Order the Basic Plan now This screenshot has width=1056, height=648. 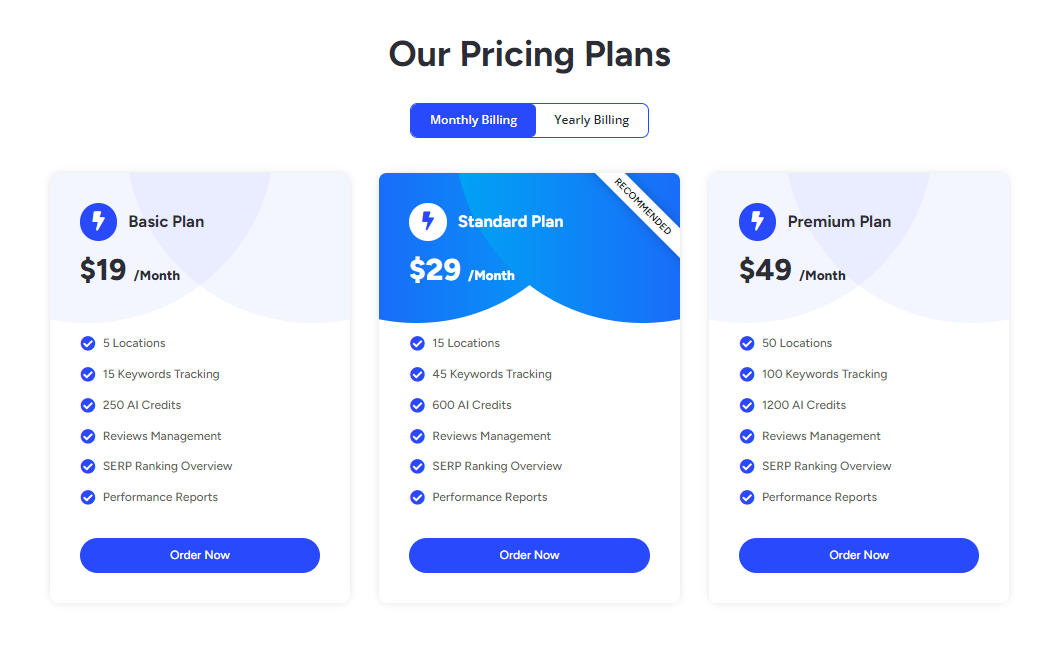coord(200,555)
